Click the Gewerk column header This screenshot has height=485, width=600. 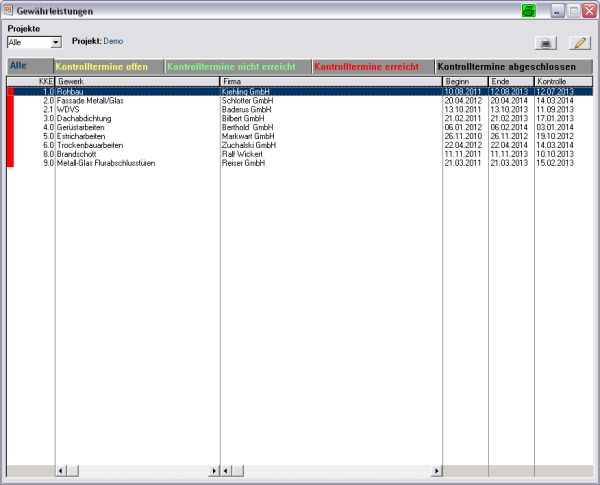(x=137, y=80)
